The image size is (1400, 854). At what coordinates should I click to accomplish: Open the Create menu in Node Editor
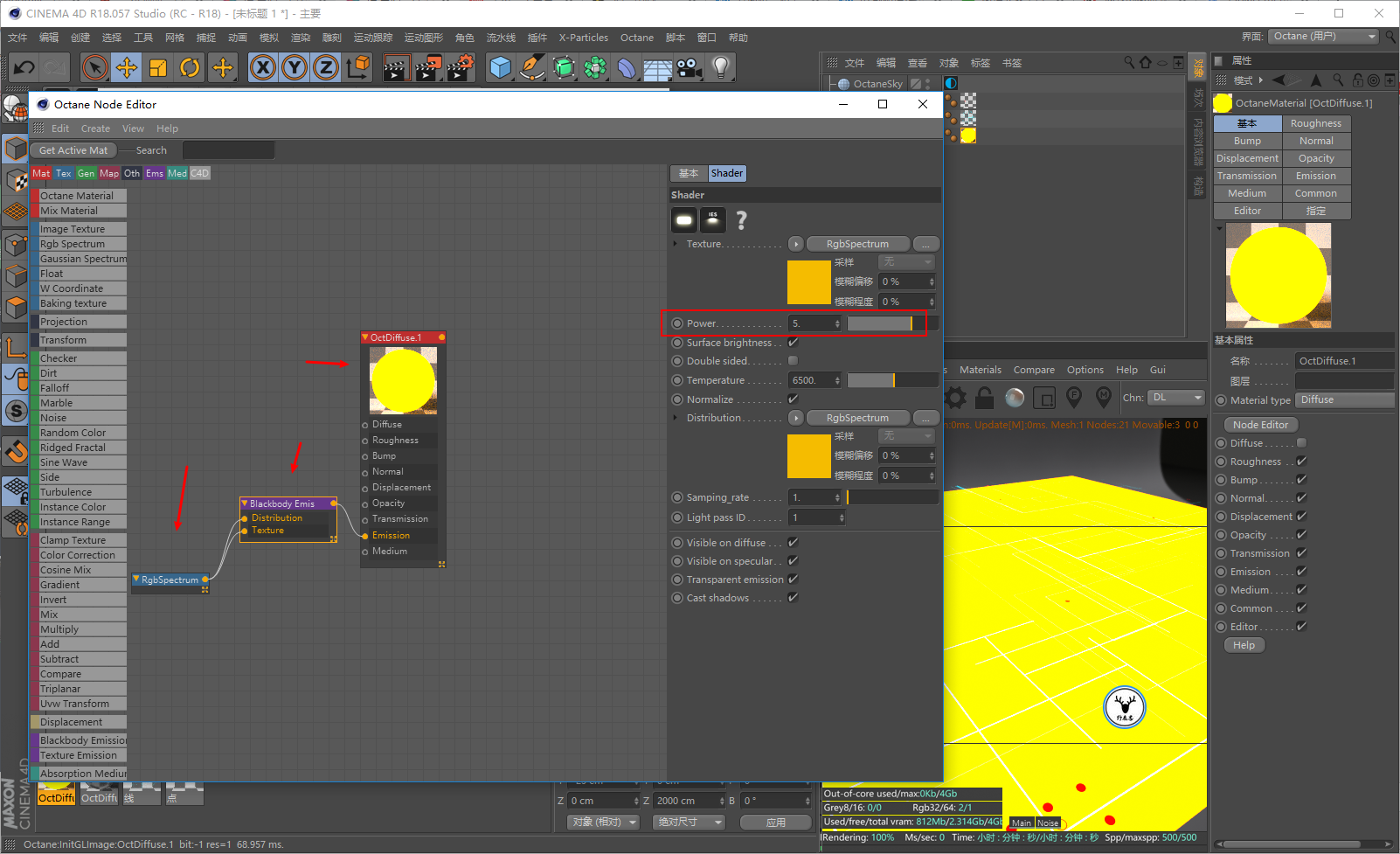point(95,128)
